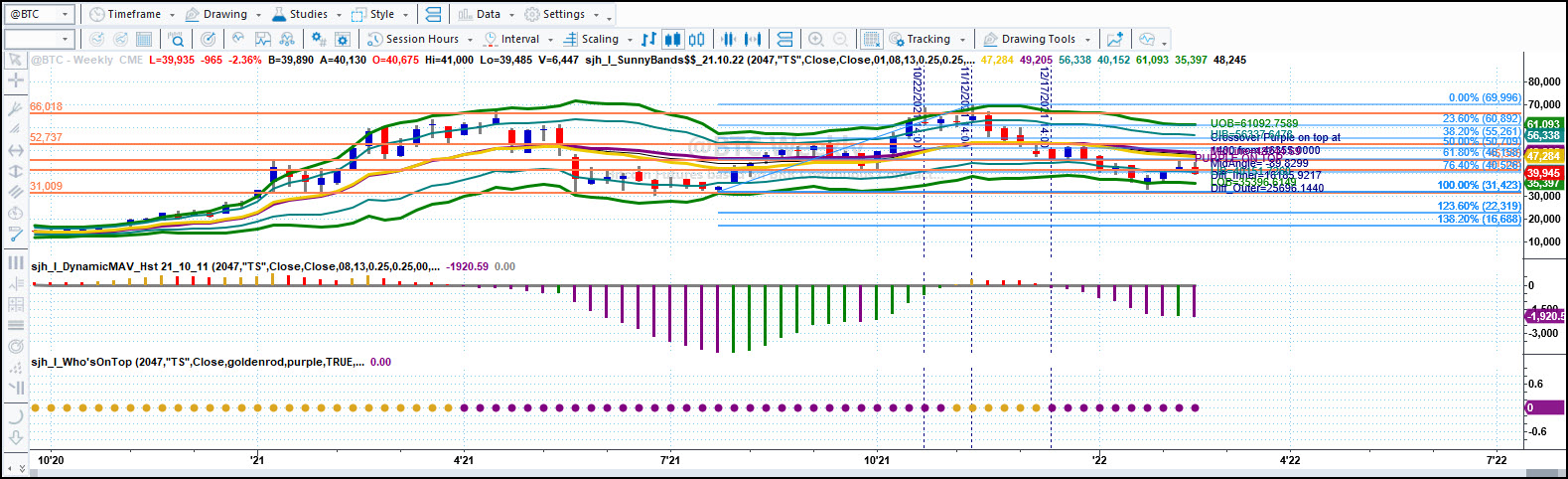Select the hollow candlestick chart style
Image resolution: width=1568 pixels, height=479 pixels.
pos(696,39)
